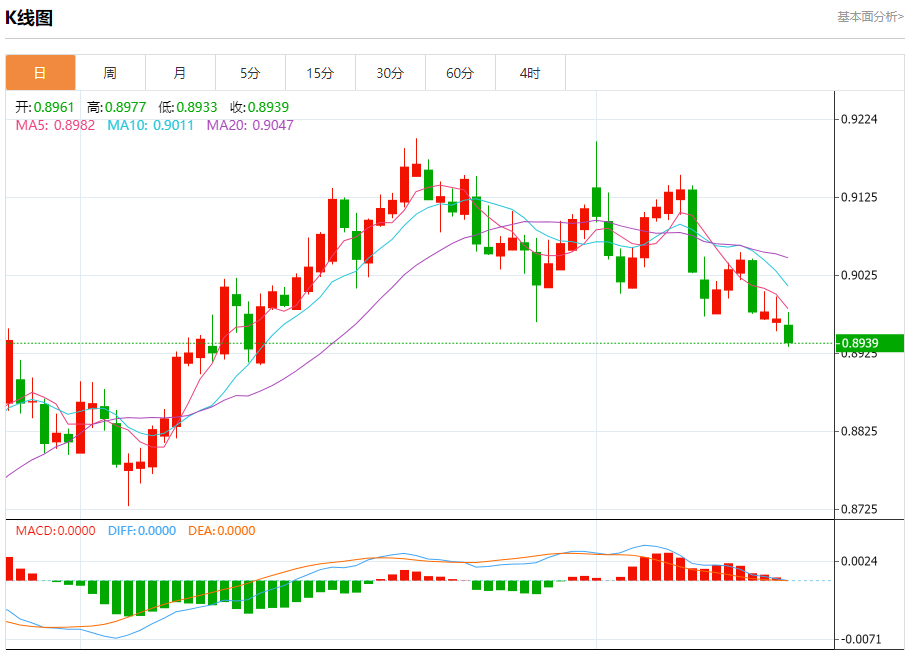
Task: Click the K线图 heading
Action: coord(29,17)
